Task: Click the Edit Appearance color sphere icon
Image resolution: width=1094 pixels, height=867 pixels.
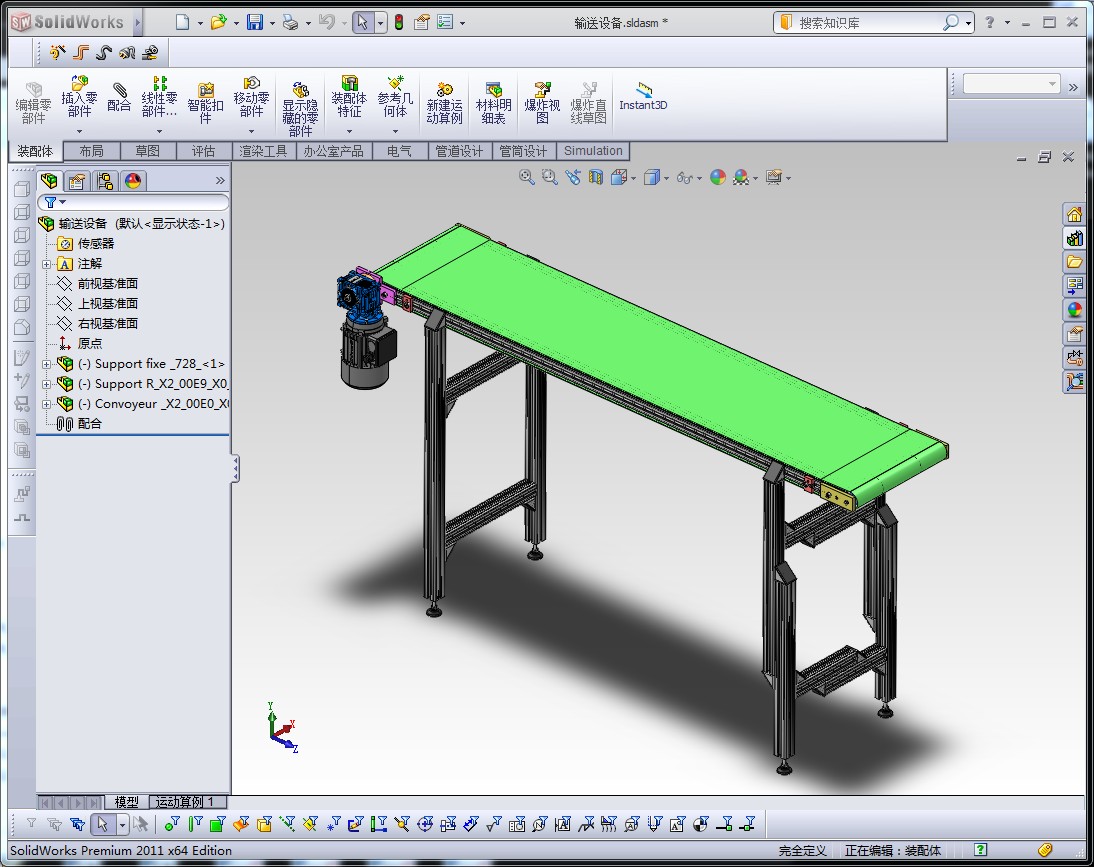Action: point(718,177)
